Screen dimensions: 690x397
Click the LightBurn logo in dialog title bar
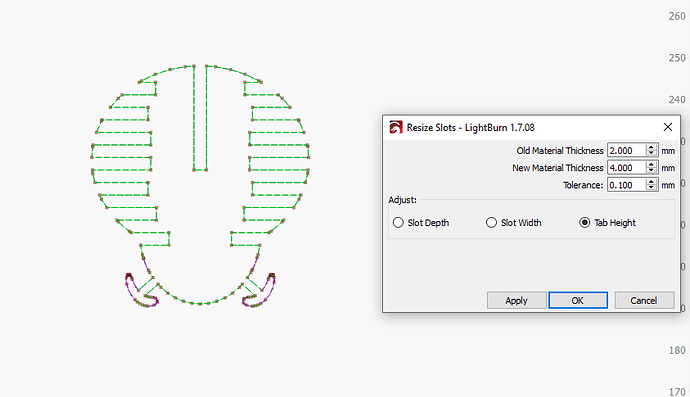pos(396,128)
